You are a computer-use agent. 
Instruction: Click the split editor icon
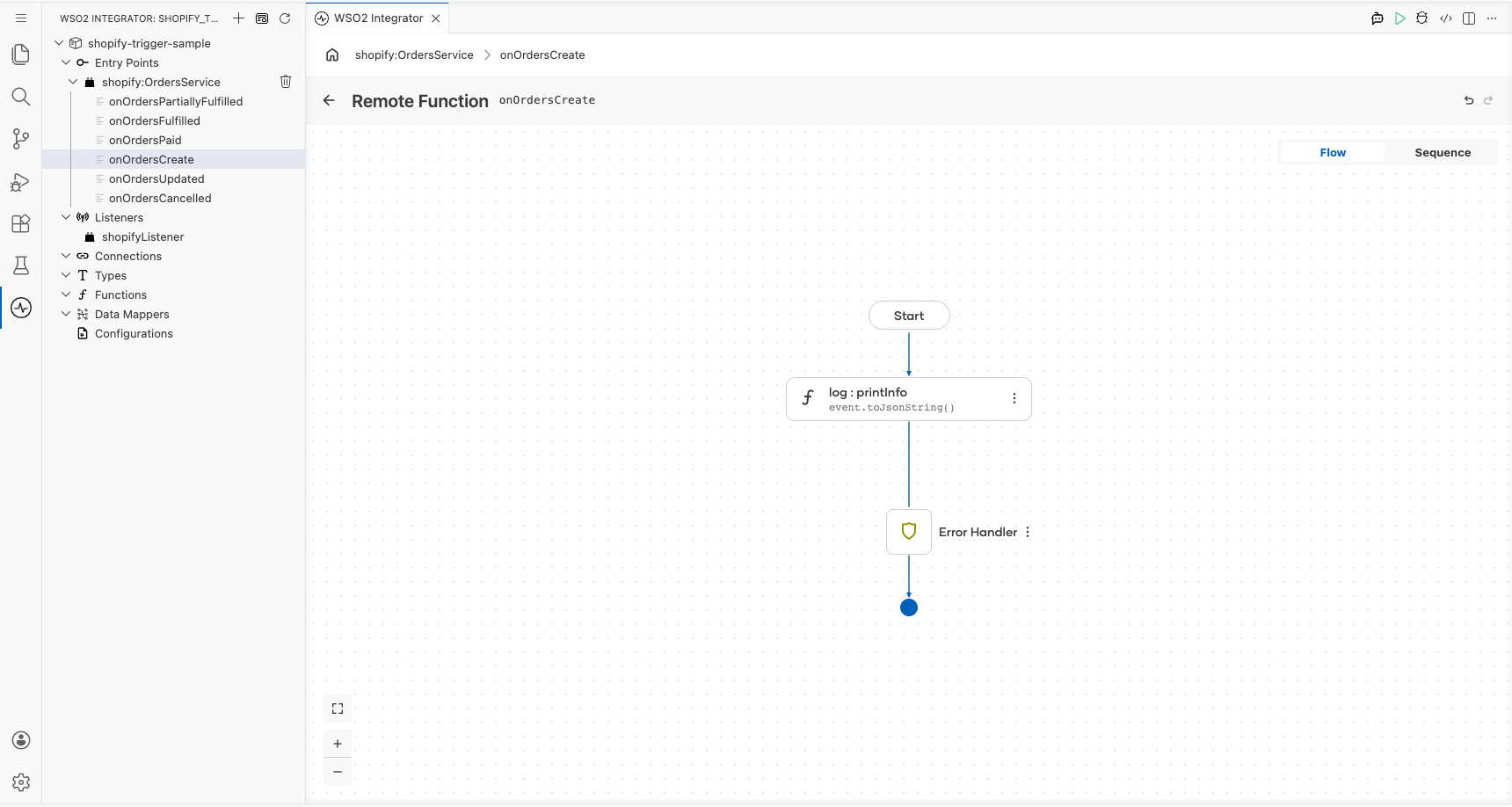click(x=1469, y=18)
